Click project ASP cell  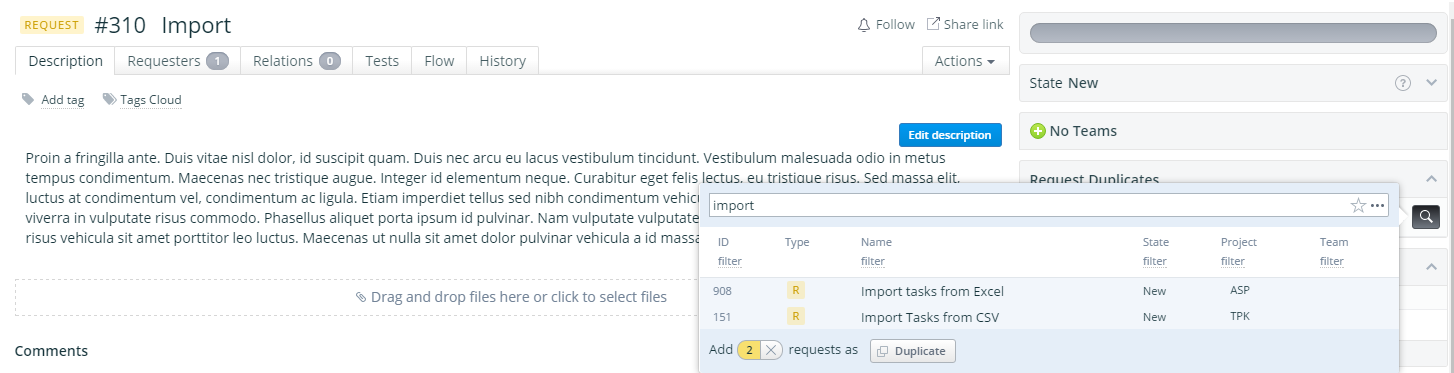click(1240, 290)
